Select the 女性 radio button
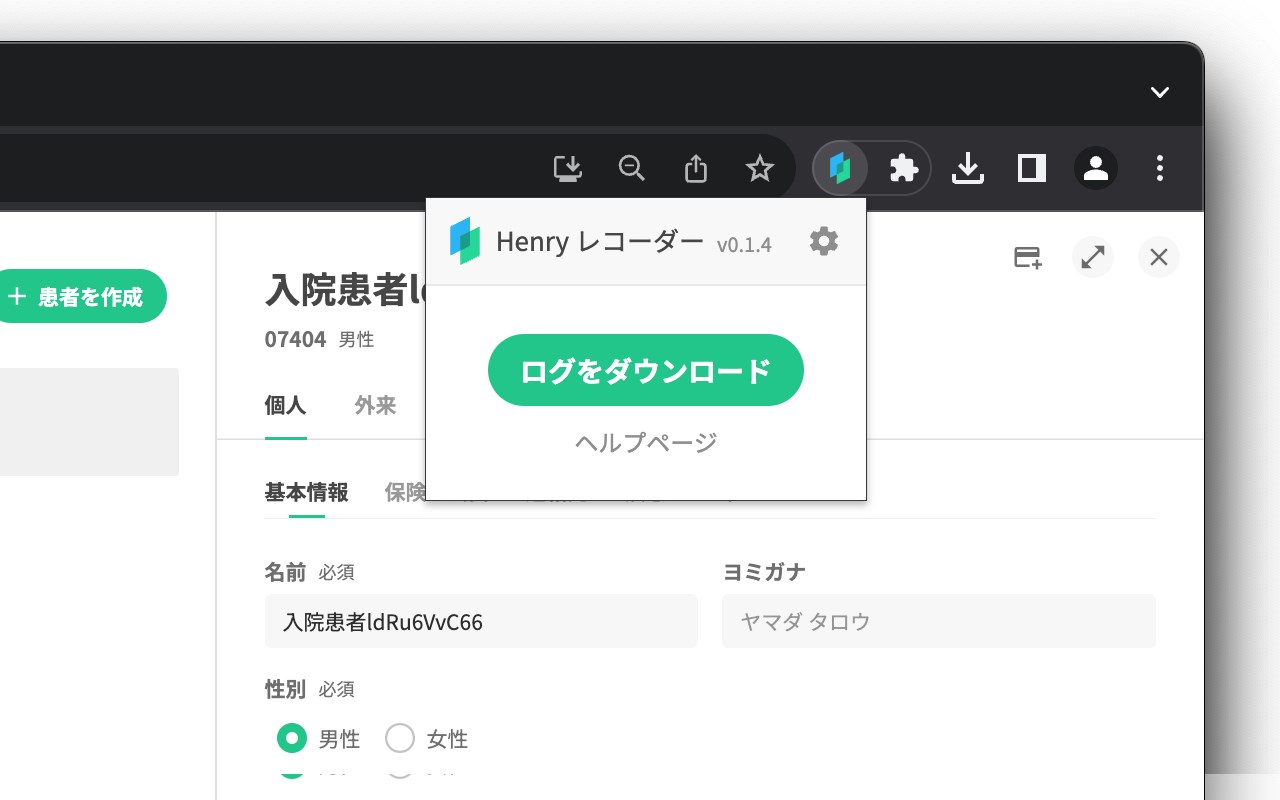This screenshot has height=800, width=1280. 400,738
